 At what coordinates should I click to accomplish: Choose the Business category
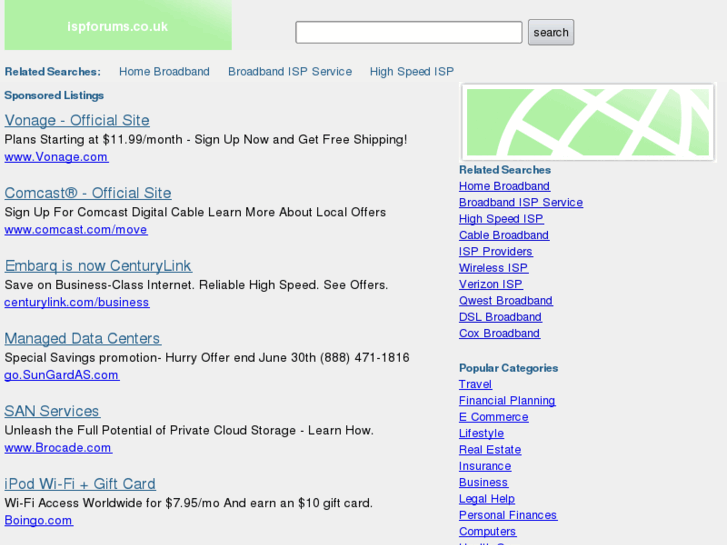coord(484,482)
